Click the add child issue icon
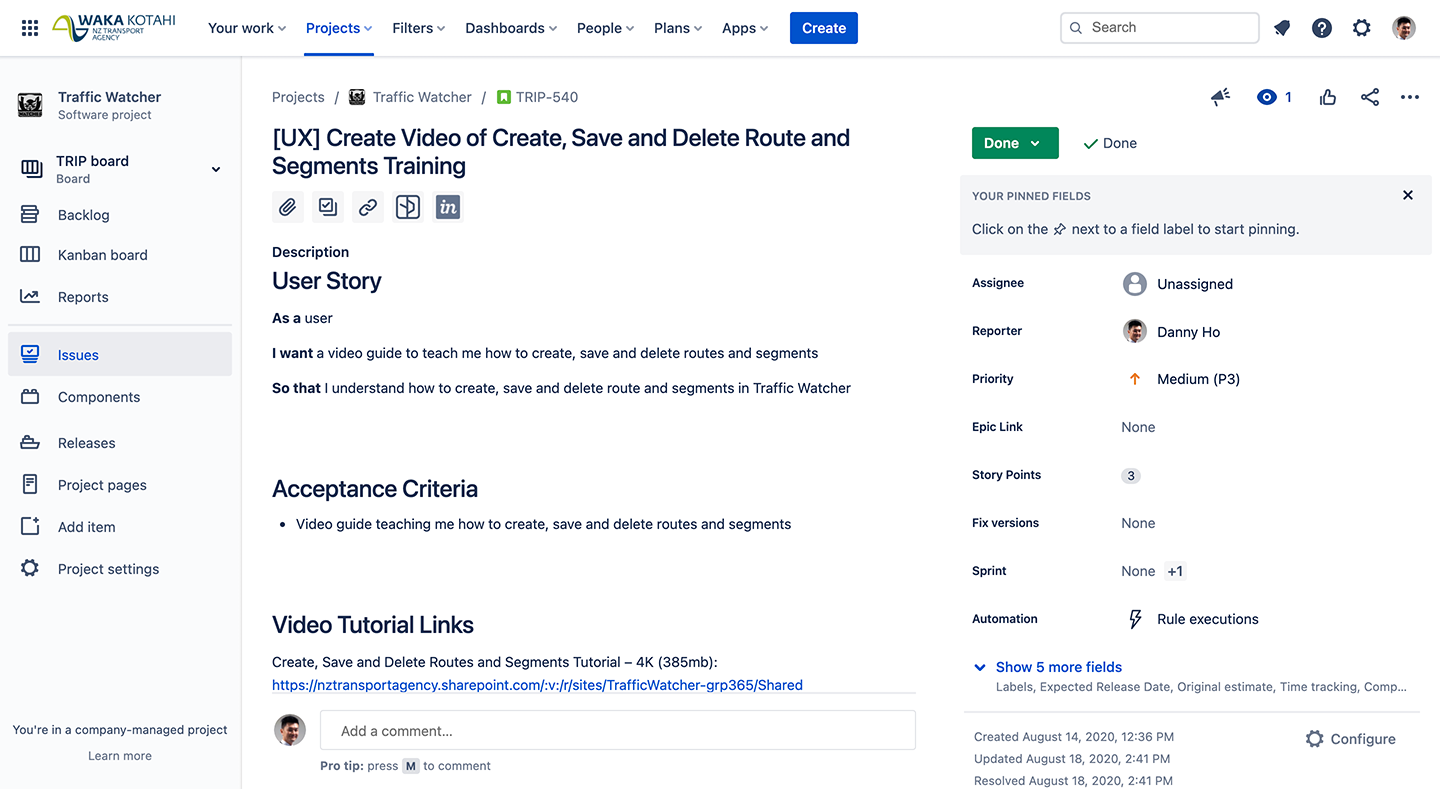This screenshot has height=789, width=1440. [x=328, y=207]
